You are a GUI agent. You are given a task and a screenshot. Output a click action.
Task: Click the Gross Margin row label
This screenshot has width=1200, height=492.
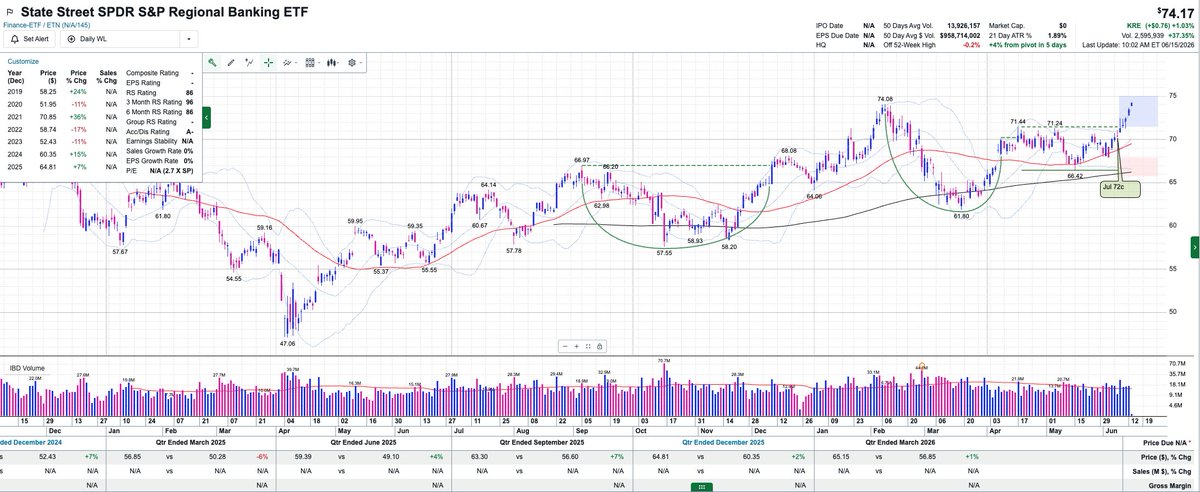pyautogui.click(x=1171, y=485)
